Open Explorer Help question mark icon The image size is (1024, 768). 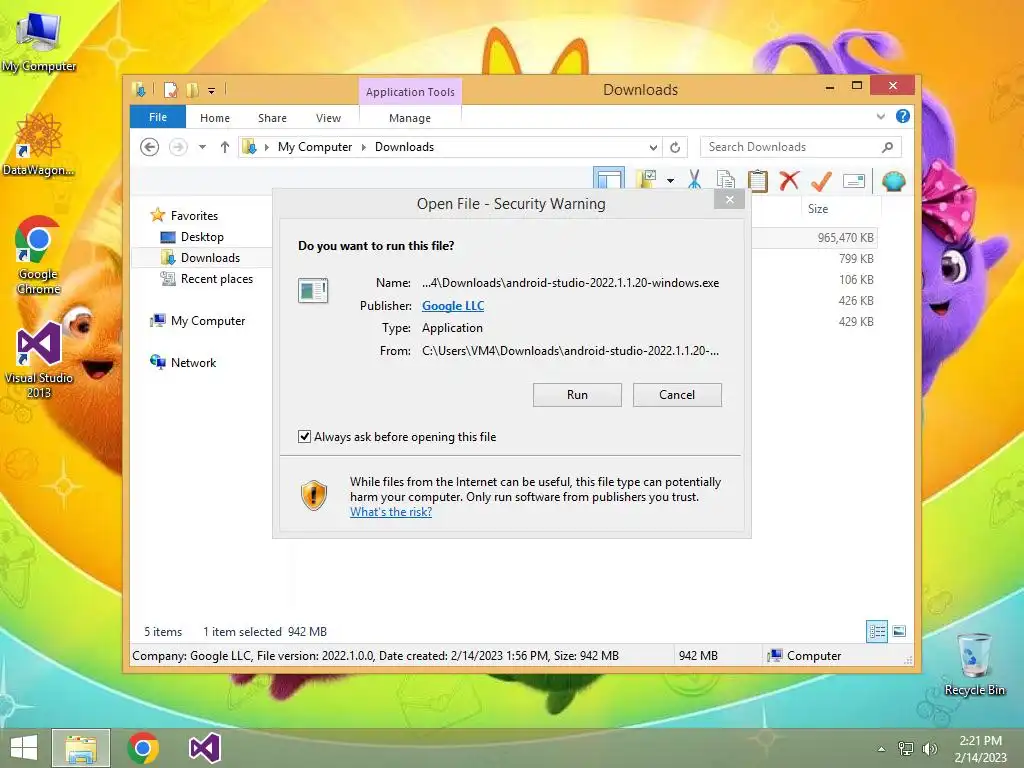(x=903, y=116)
